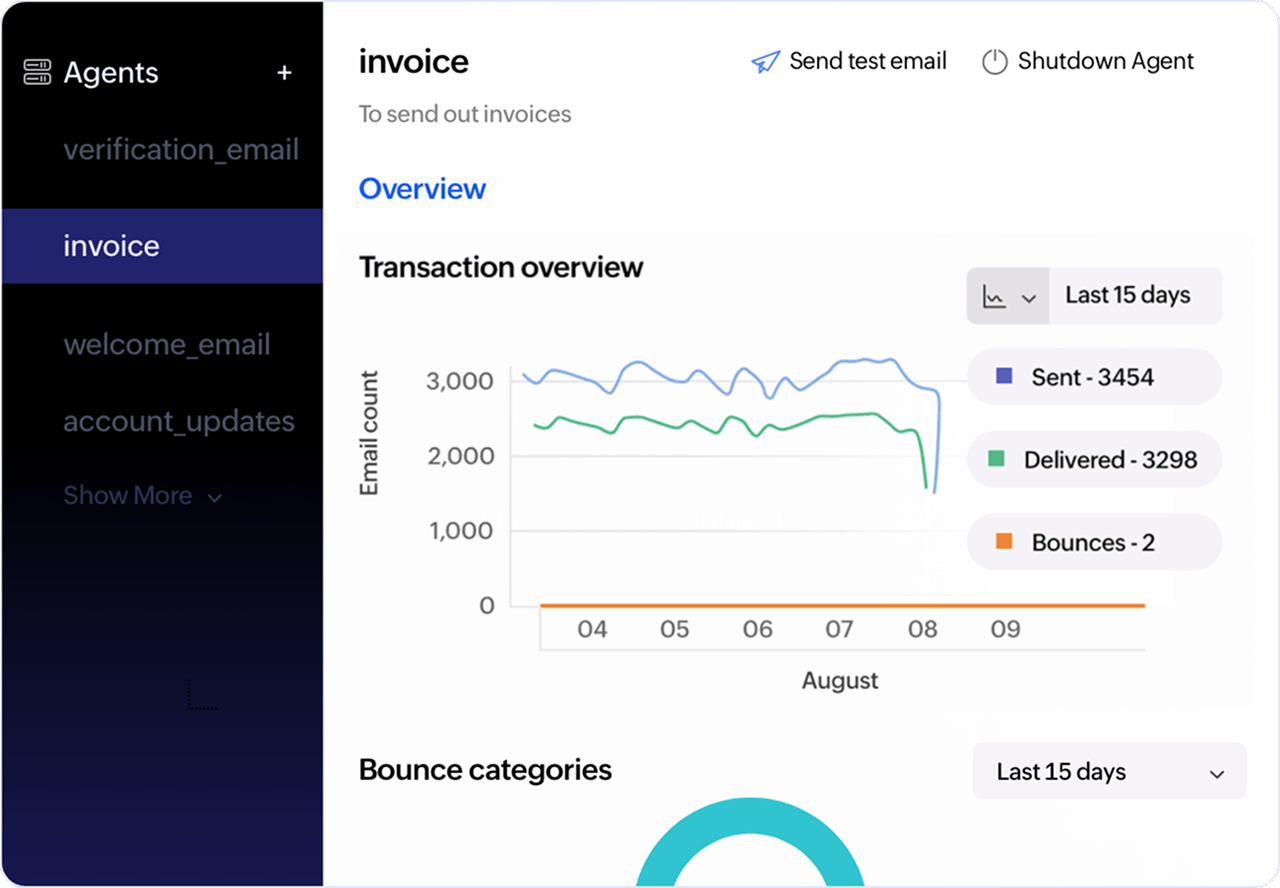The height and width of the screenshot is (888, 1280).
Task: Expand Show More agents list
Action: click(x=143, y=496)
